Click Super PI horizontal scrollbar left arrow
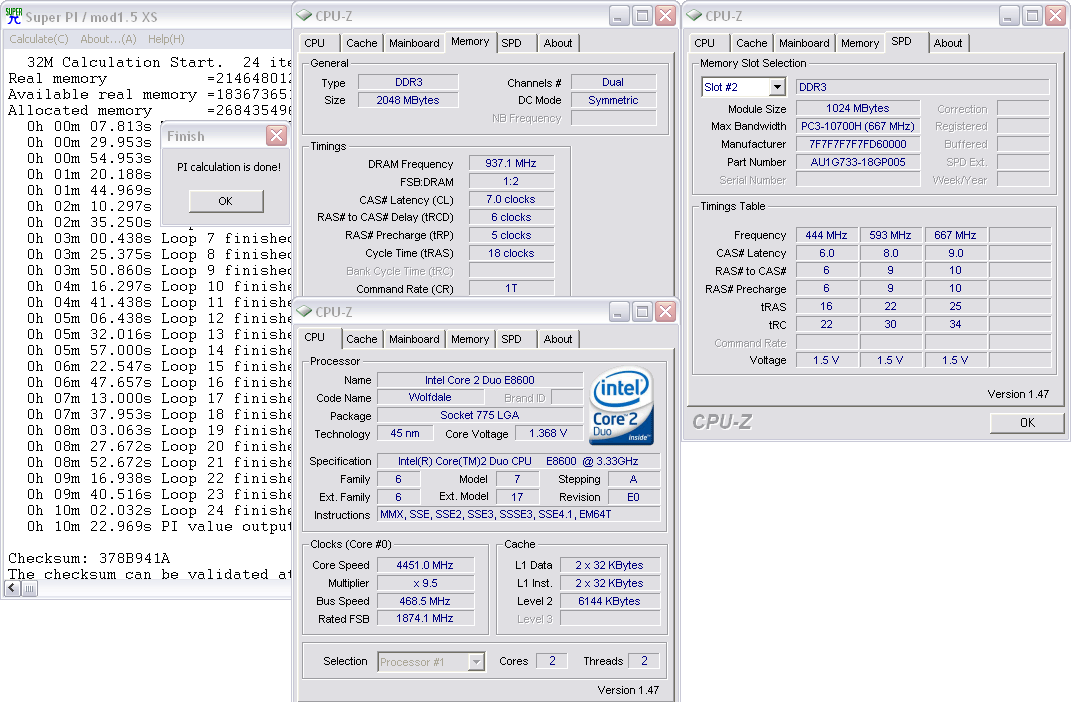The image size is (1071, 702). (x=13, y=589)
